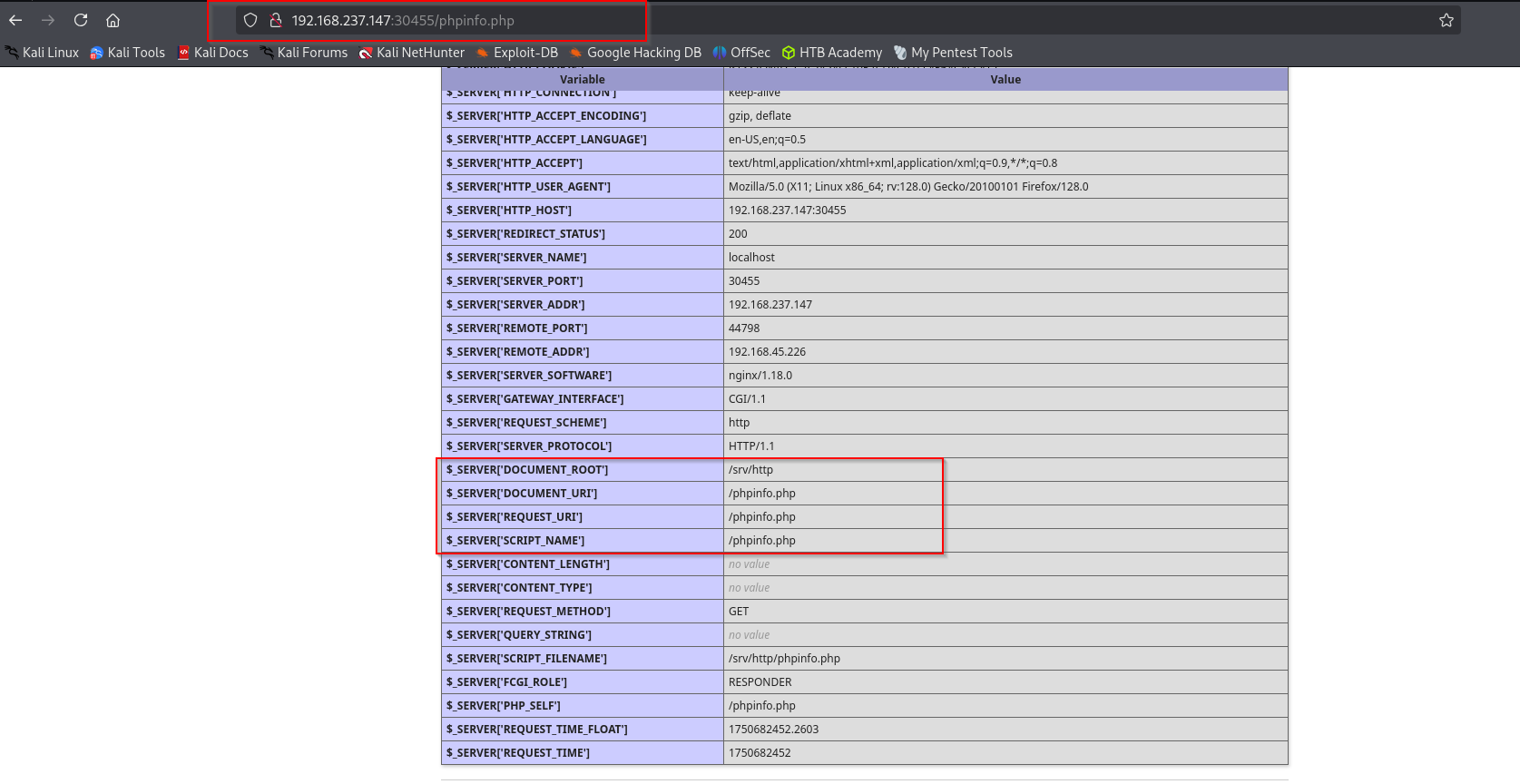The height and width of the screenshot is (784, 1520).
Task: Select $_SERVER['CONTENT_LENGTH'] variable cell
Action: (583, 564)
